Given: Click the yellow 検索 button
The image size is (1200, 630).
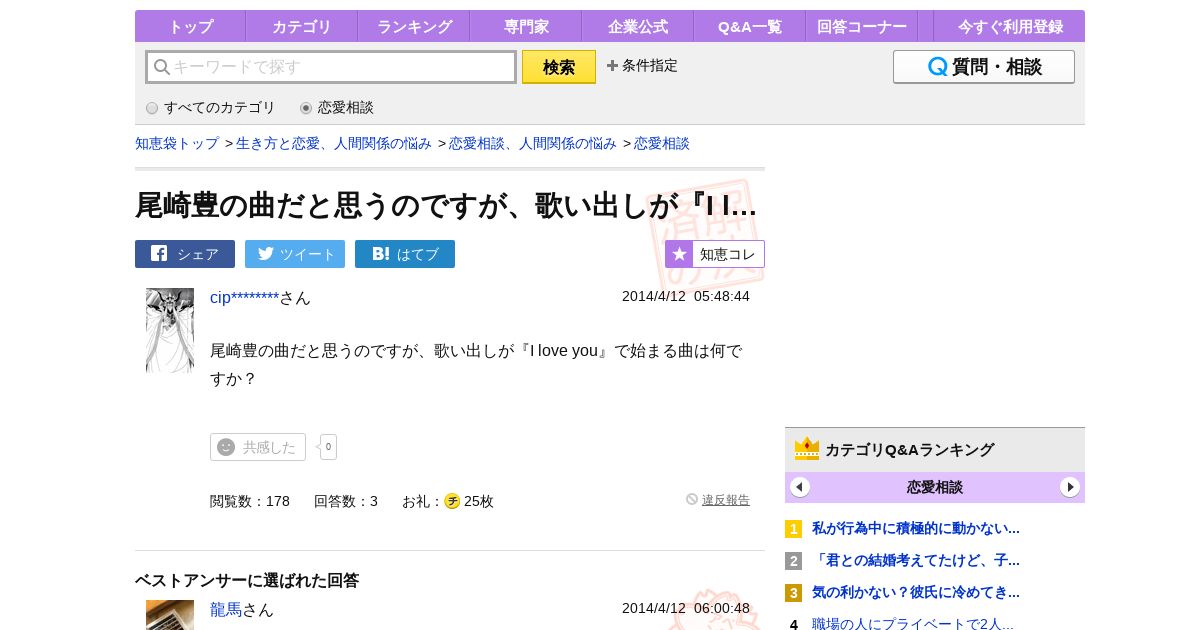Looking at the screenshot, I should [x=559, y=67].
